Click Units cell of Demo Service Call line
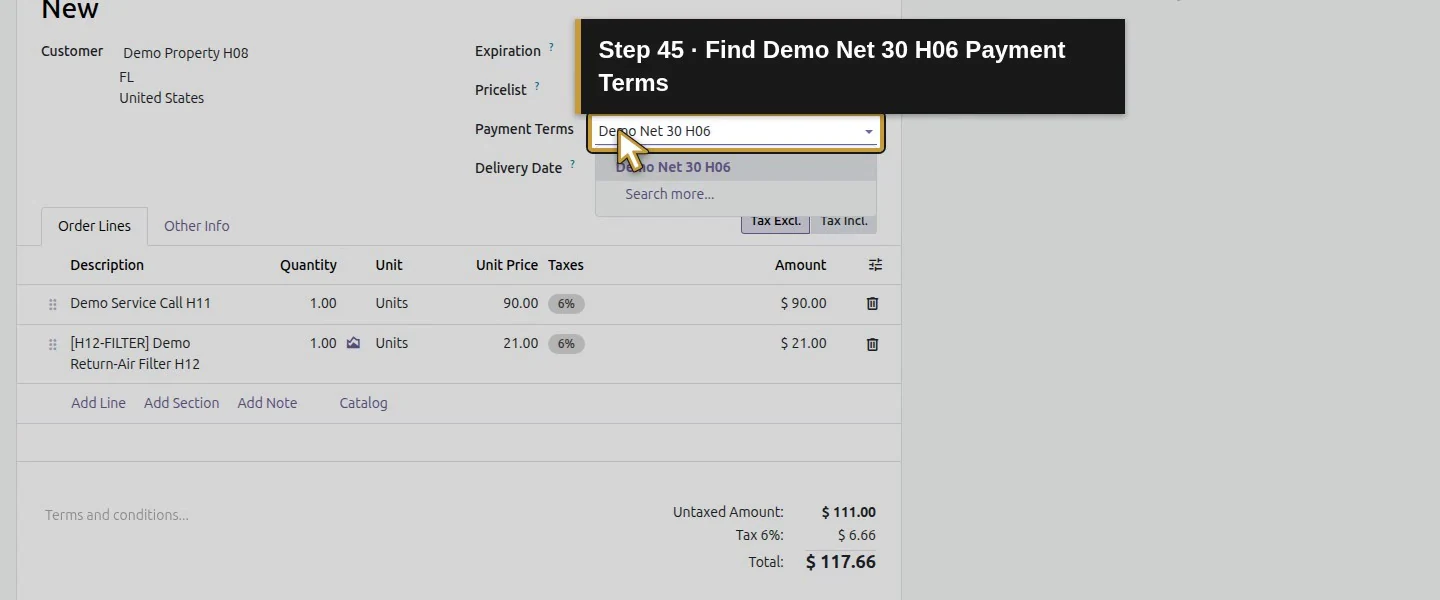Image resolution: width=1440 pixels, height=600 pixels. pyautogui.click(x=392, y=303)
